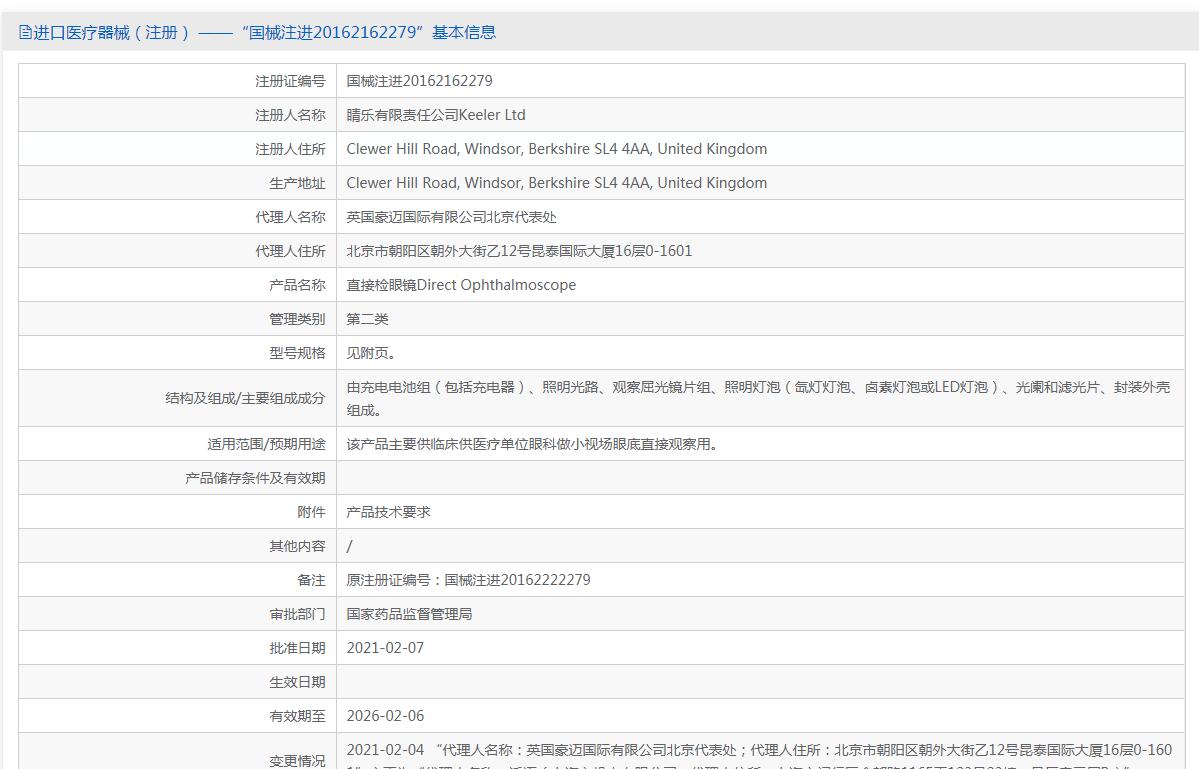Click the 结构及组成 description text
The width and height of the screenshot is (1199, 769).
click(758, 398)
